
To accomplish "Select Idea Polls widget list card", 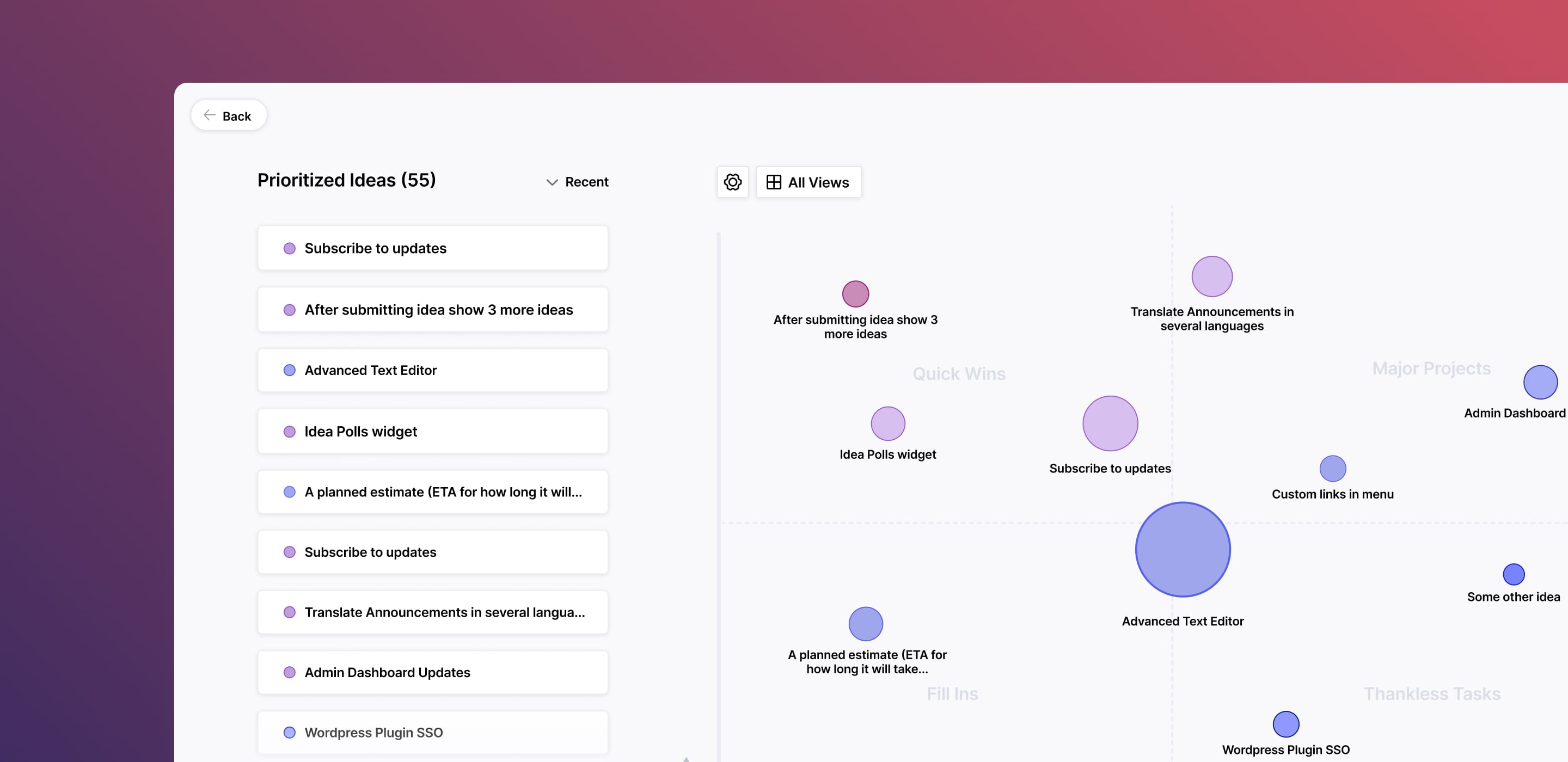I will click(x=432, y=432).
